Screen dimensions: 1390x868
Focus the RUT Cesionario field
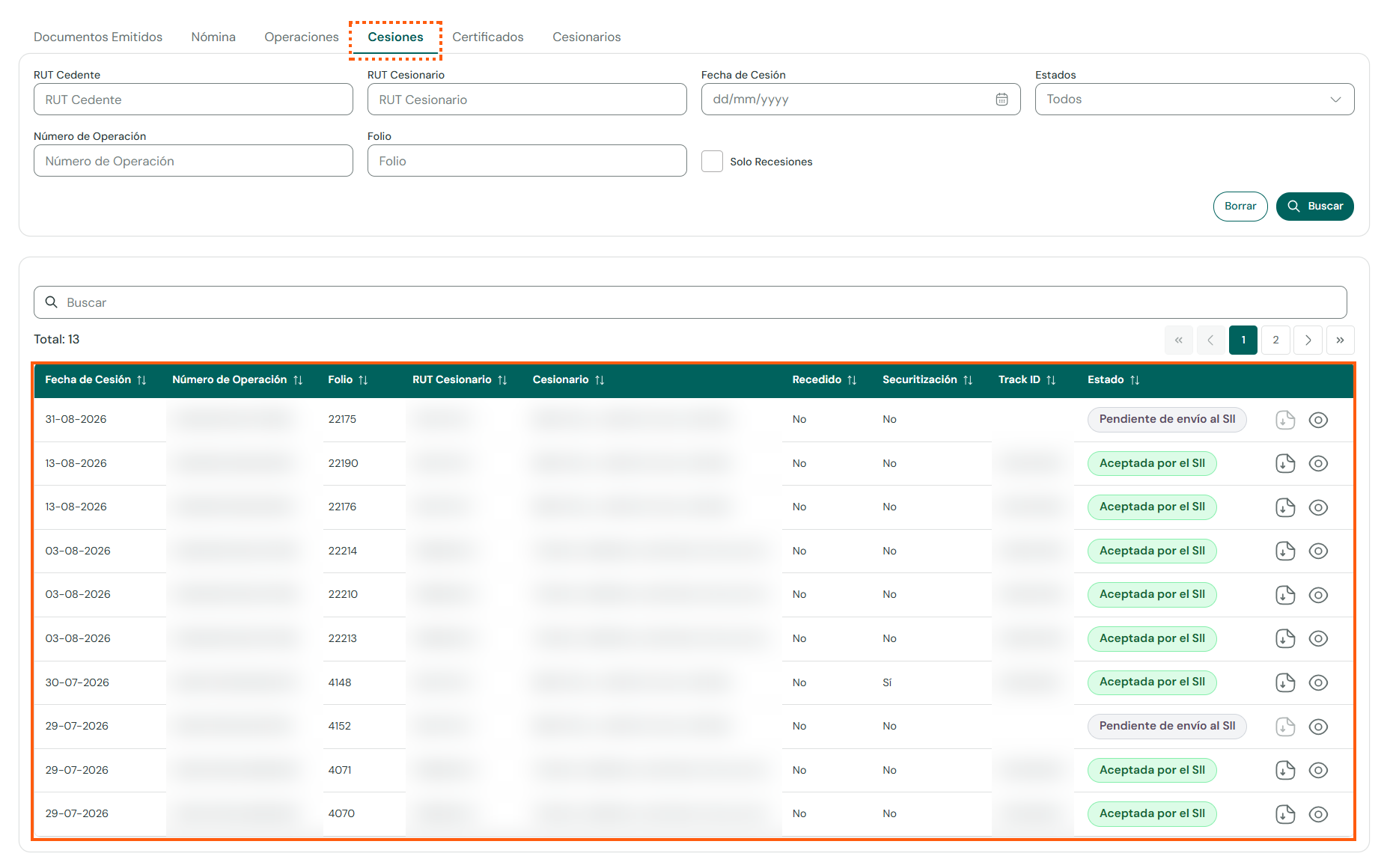click(x=527, y=100)
